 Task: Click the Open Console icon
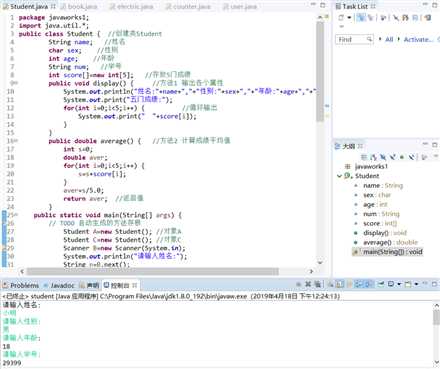(x=408, y=284)
